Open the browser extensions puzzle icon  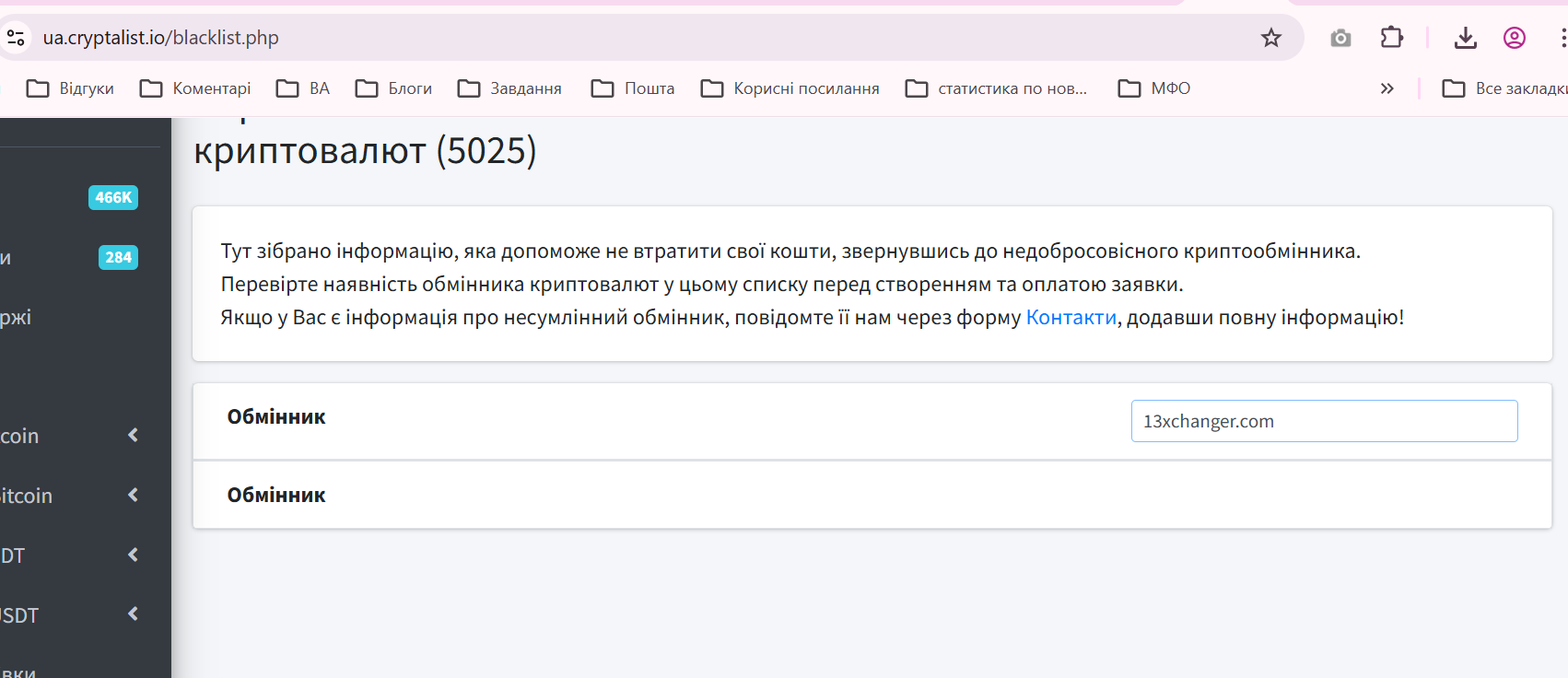click(x=1391, y=38)
